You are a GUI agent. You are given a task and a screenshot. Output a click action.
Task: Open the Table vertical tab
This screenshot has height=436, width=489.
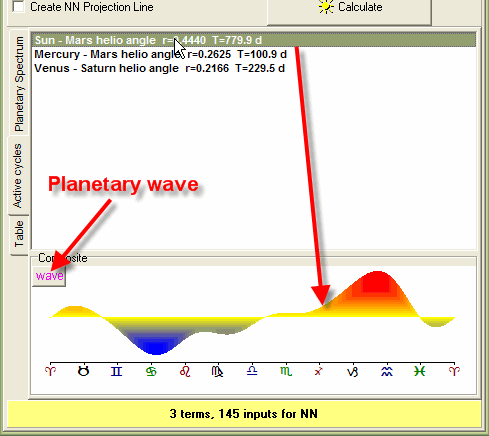[19, 234]
